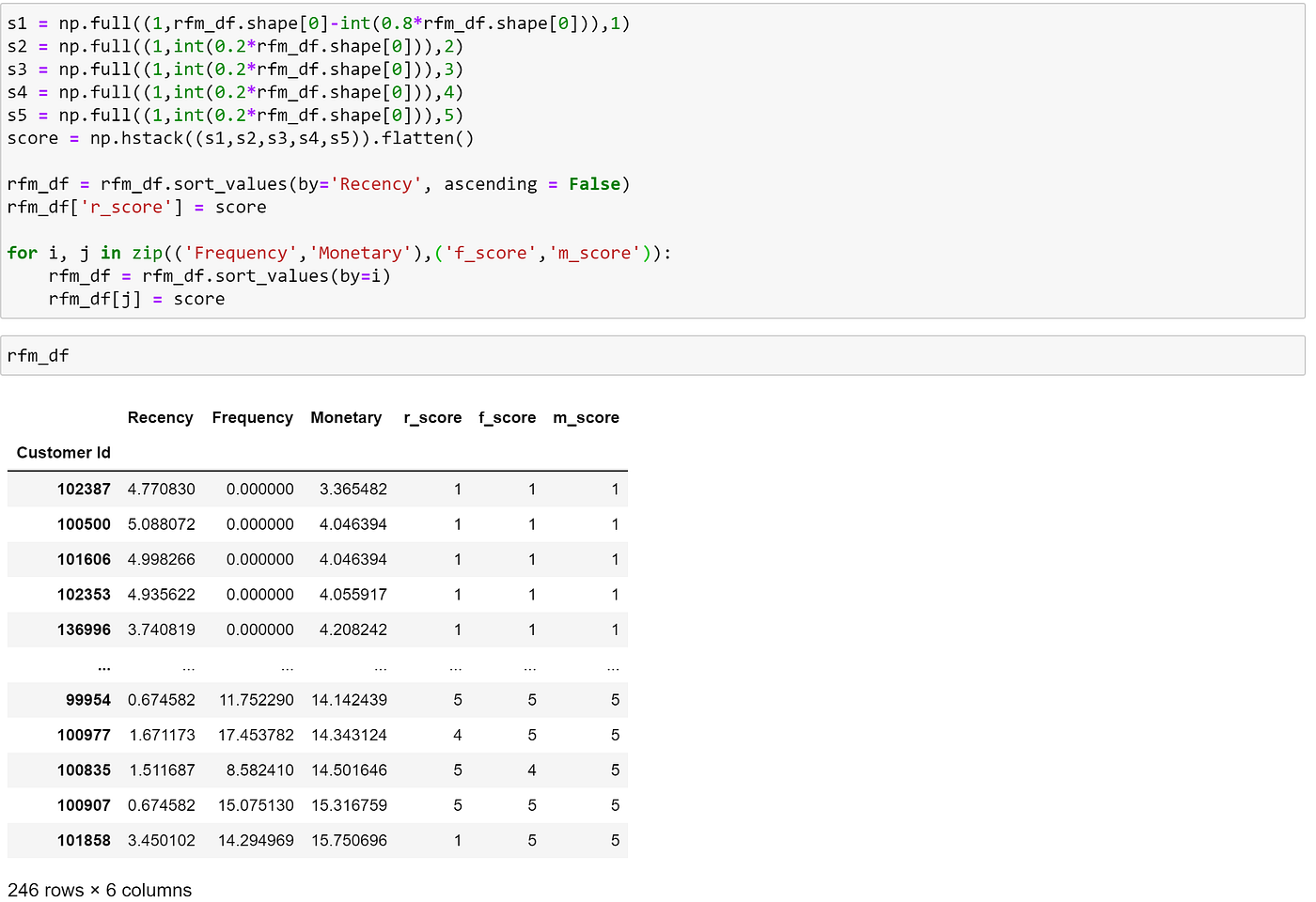The width and height of the screenshot is (1316, 902).
Task: Click the 246 rows × 6 columns text
Action: coord(98,890)
